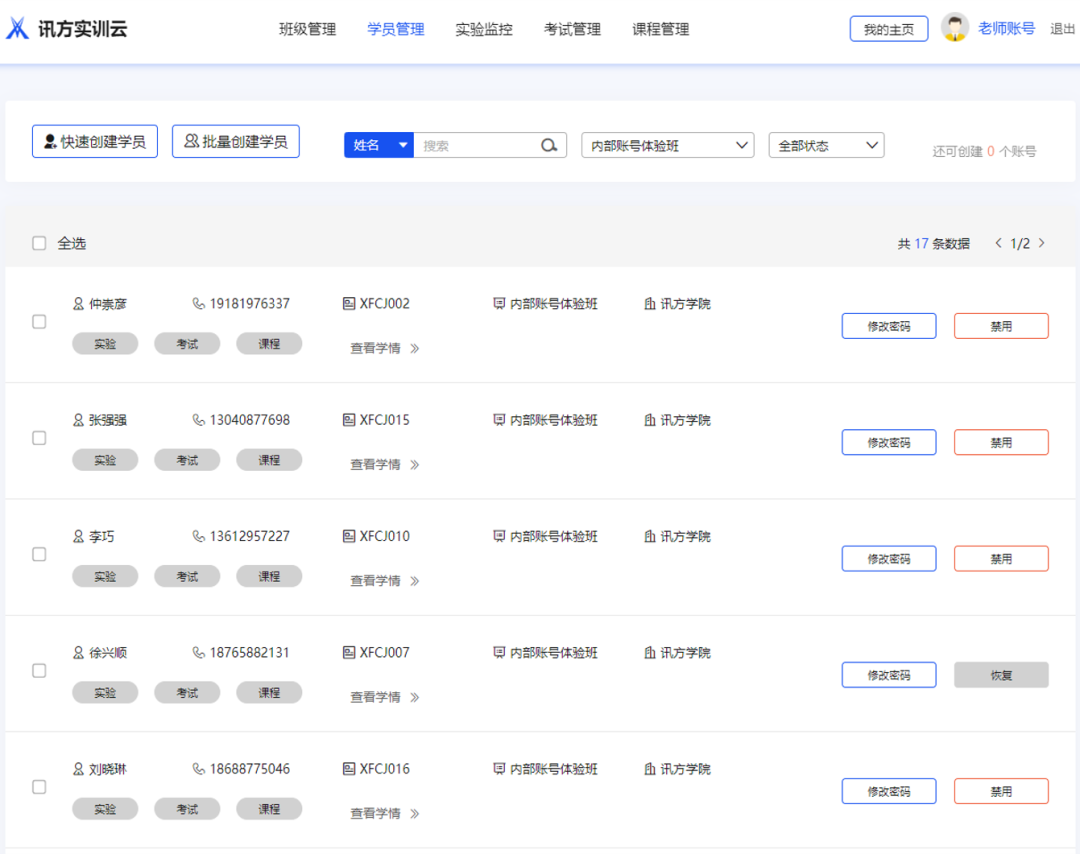The width and height of the screenshot is (1080, 854).
Task: Click the 讯方实训云 logo icon
Action: tap(17, 28)
